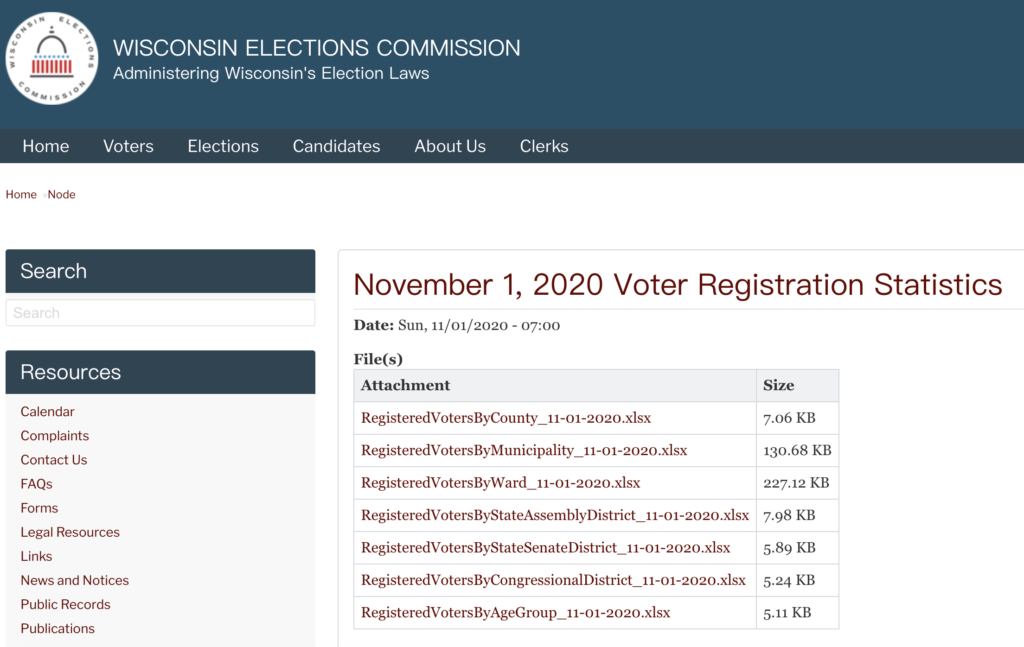Focus the sidebar Search input field
Image resolution: width=1024 pixels, height=647 pixels.
point(160,313)
